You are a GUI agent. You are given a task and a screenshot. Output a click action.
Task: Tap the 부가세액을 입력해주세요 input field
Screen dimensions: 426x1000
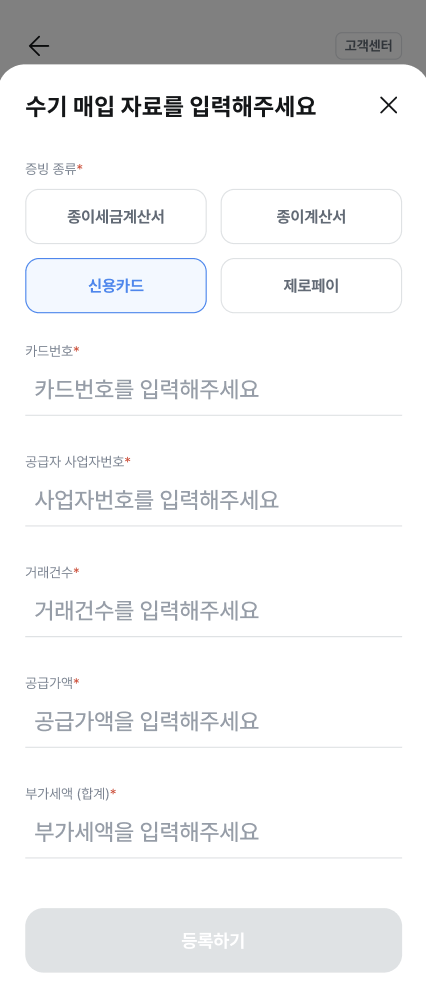(x=214, y=832)
